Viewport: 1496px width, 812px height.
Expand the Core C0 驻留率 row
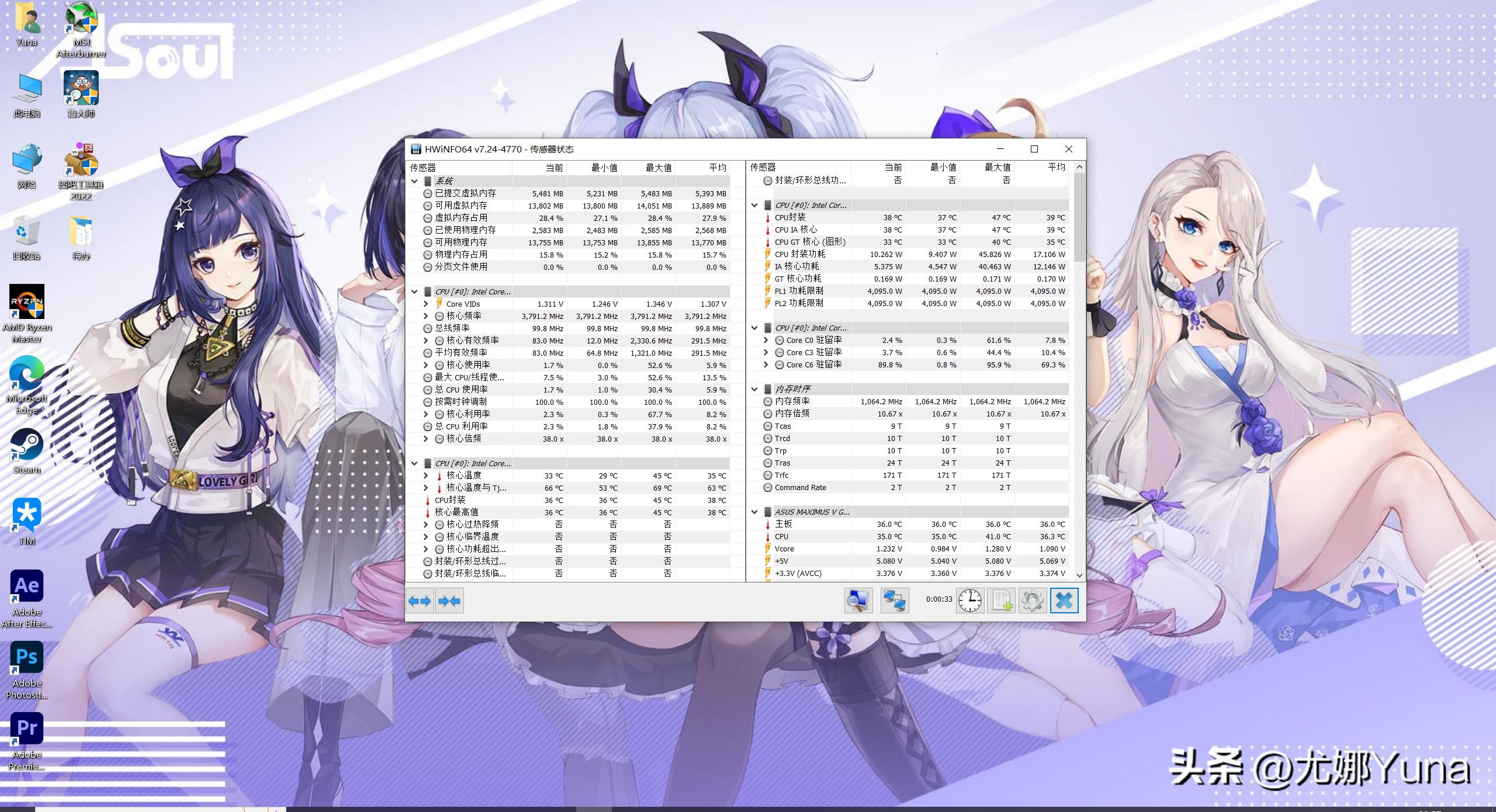(765, 340)
